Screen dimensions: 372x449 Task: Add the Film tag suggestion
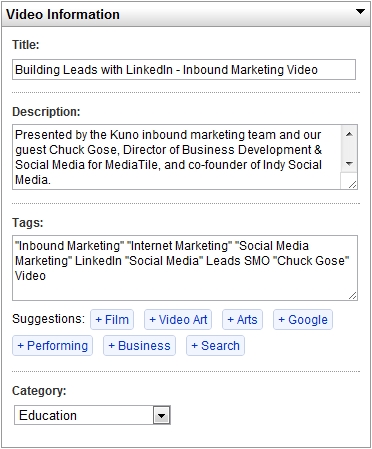click(112, 319)
